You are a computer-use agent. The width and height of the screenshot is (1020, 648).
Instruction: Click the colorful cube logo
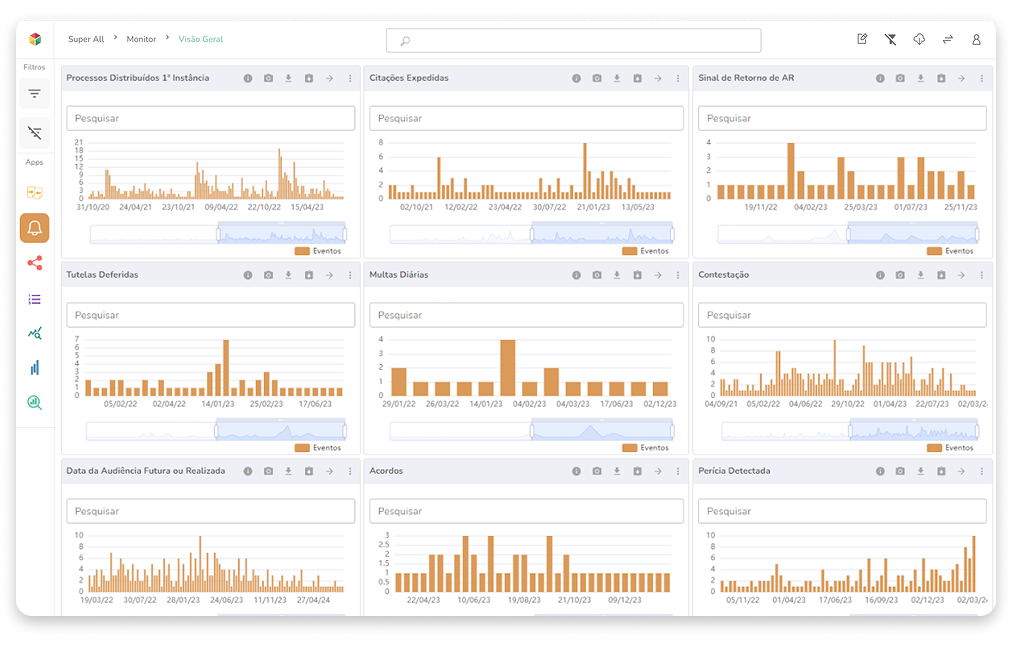pyautogui.click(x=35, y=39)
